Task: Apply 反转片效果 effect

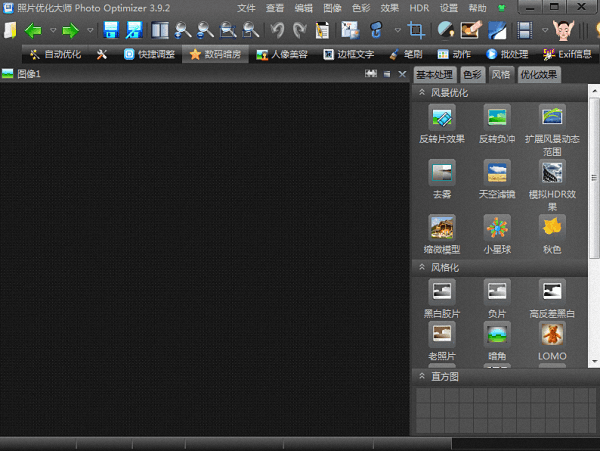Action: pyautogui.click(x=442, y=124)
